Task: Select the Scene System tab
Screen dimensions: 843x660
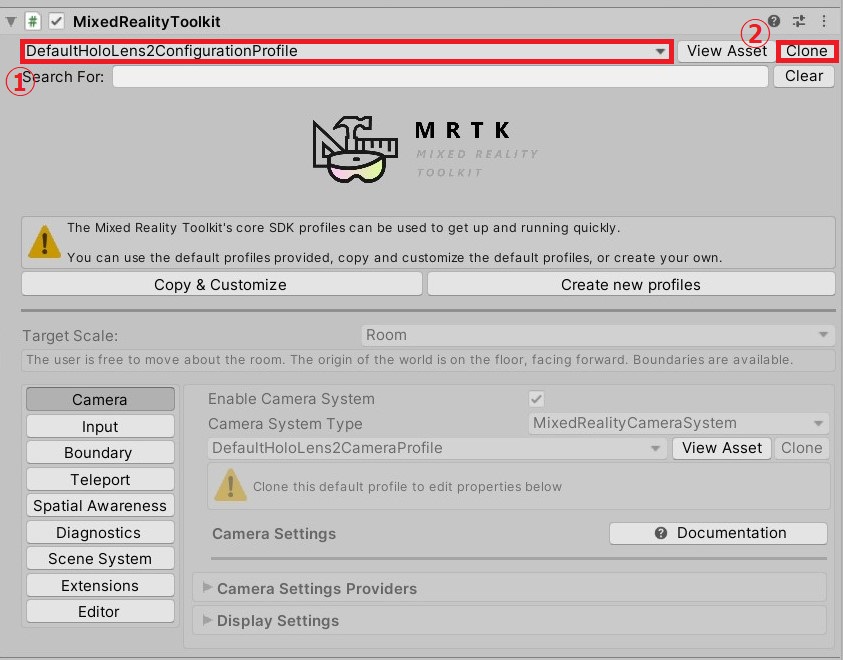Action: pyautogui.click(x=100, y=558)
